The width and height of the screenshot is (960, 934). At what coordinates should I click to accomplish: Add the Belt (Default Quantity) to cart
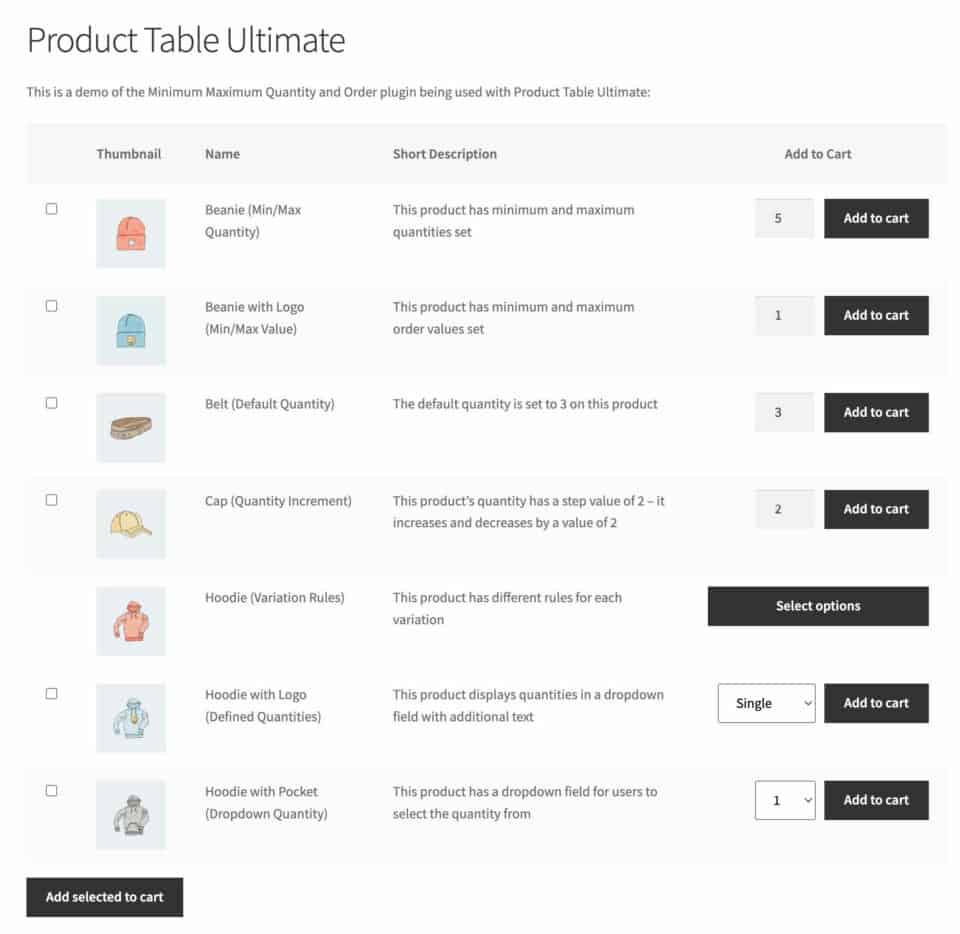coord(876,412)
